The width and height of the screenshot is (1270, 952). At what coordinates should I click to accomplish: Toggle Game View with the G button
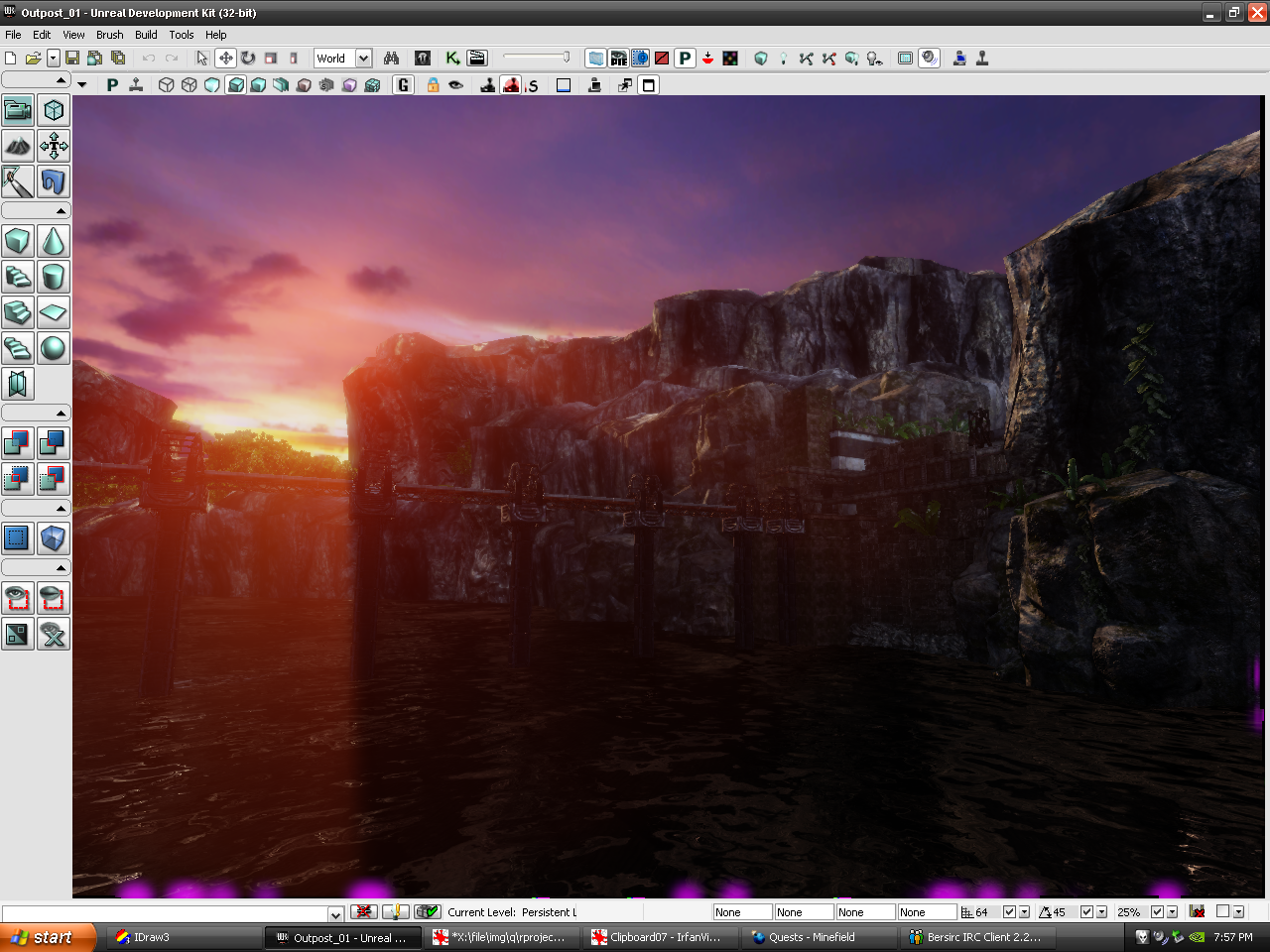click(x=403, y=85)
